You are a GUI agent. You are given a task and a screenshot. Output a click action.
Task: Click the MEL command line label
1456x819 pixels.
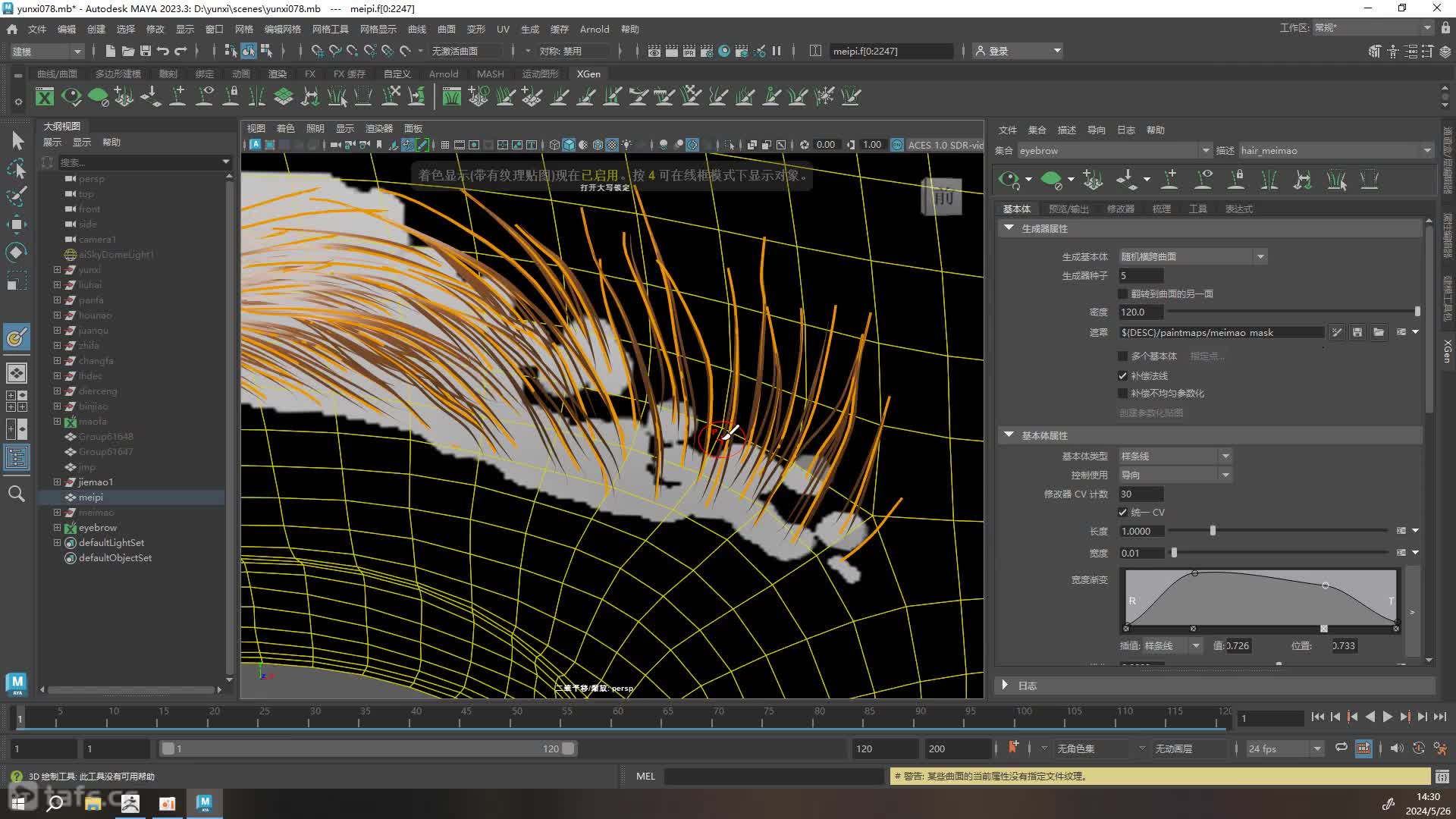pos(645,776)
